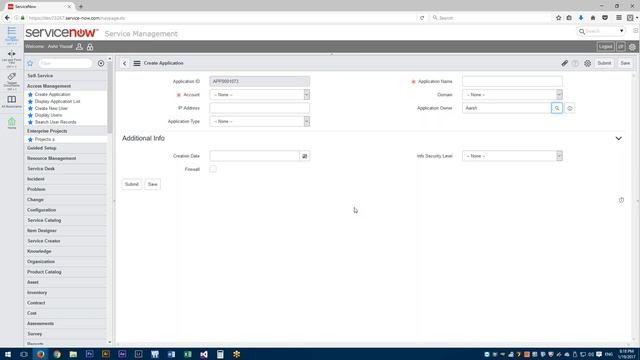The width and height of the screenshot is (640, 360).
Task: Open Create New User module
Action: coord(51,108)
